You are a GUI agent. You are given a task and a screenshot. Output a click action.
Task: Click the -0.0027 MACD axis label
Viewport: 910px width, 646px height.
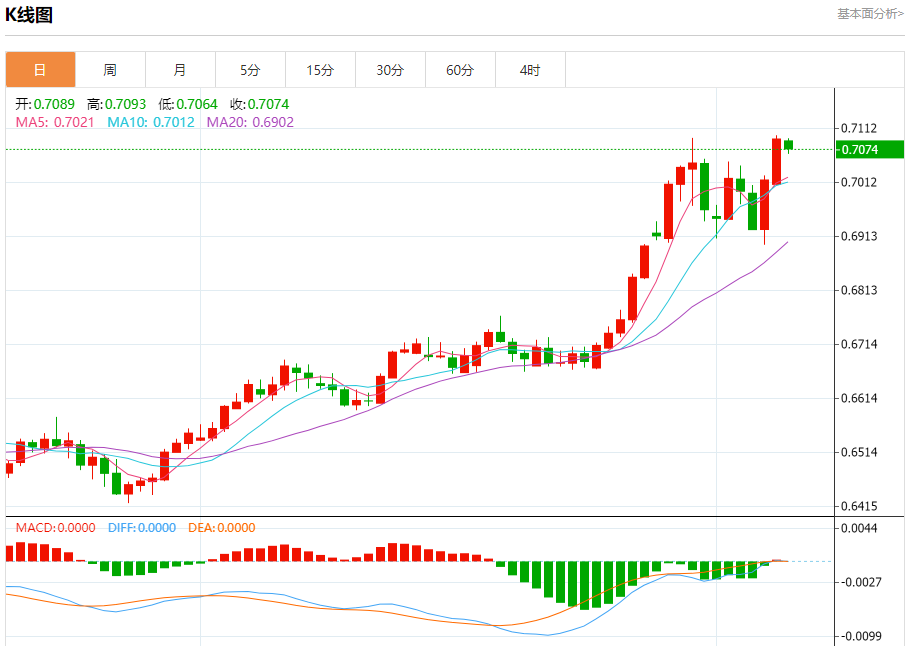coord(860,582)
